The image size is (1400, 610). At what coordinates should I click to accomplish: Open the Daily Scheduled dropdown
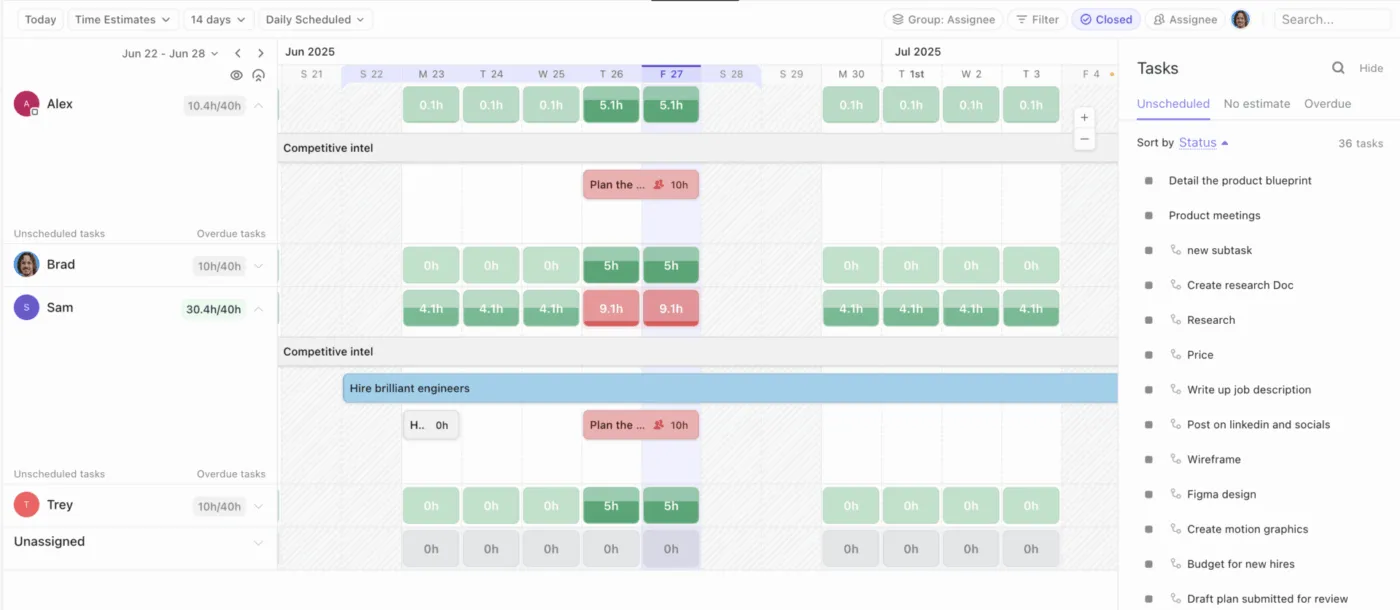pyautogui.click(x=315, y=19)
